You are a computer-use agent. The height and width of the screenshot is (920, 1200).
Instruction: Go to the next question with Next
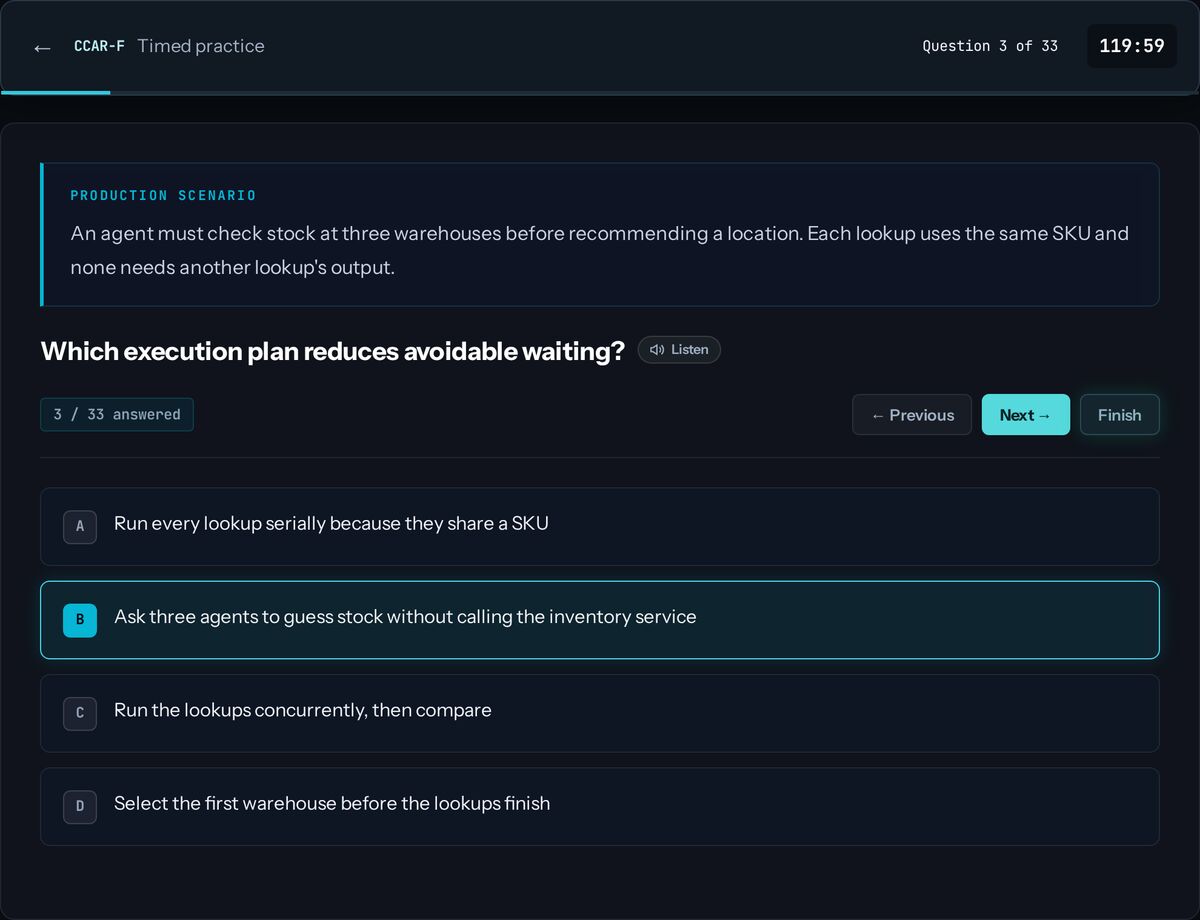click(x=1026, y=415)
